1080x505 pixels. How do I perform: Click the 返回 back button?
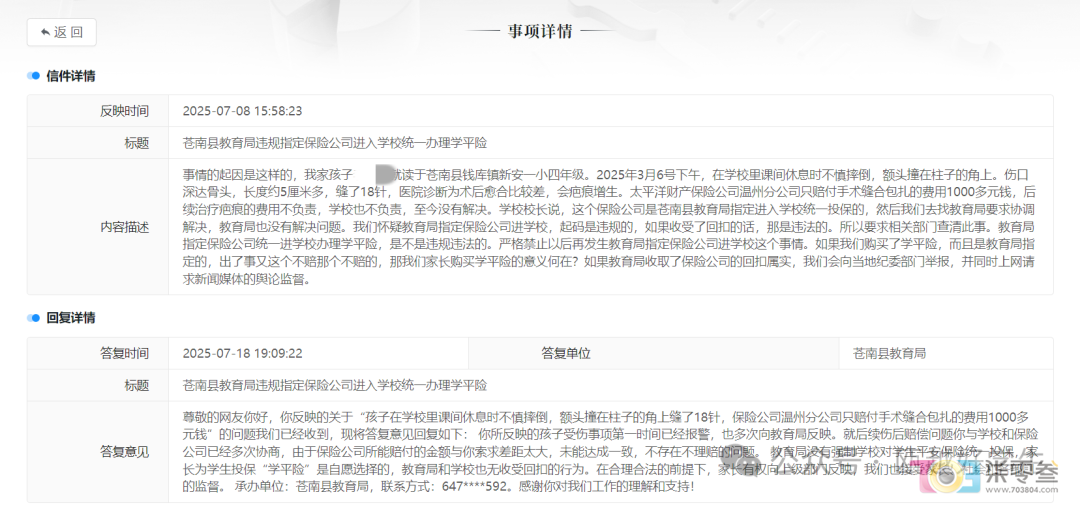click(x=61, y=32)
